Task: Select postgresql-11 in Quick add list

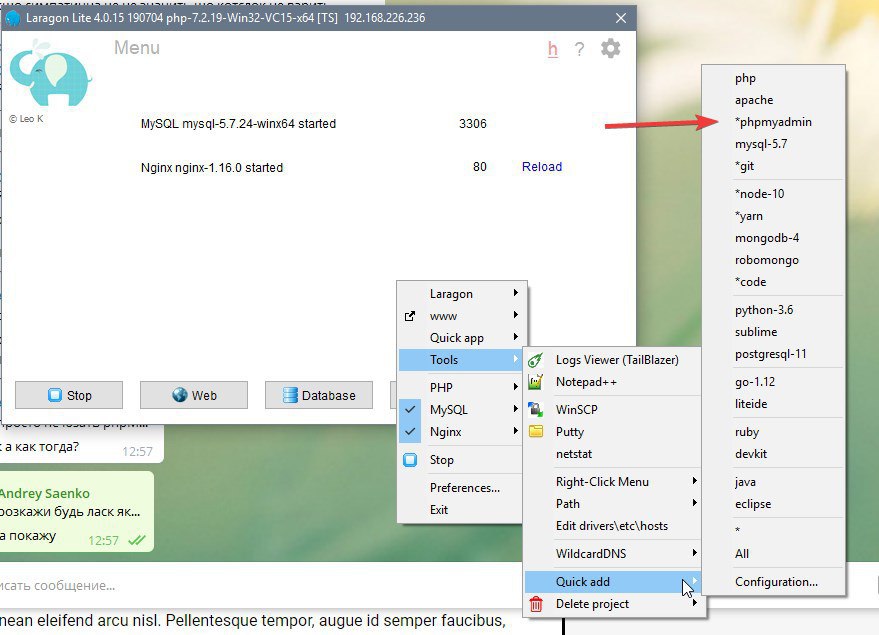Action: pyautogui.click(x=773, y=354)
